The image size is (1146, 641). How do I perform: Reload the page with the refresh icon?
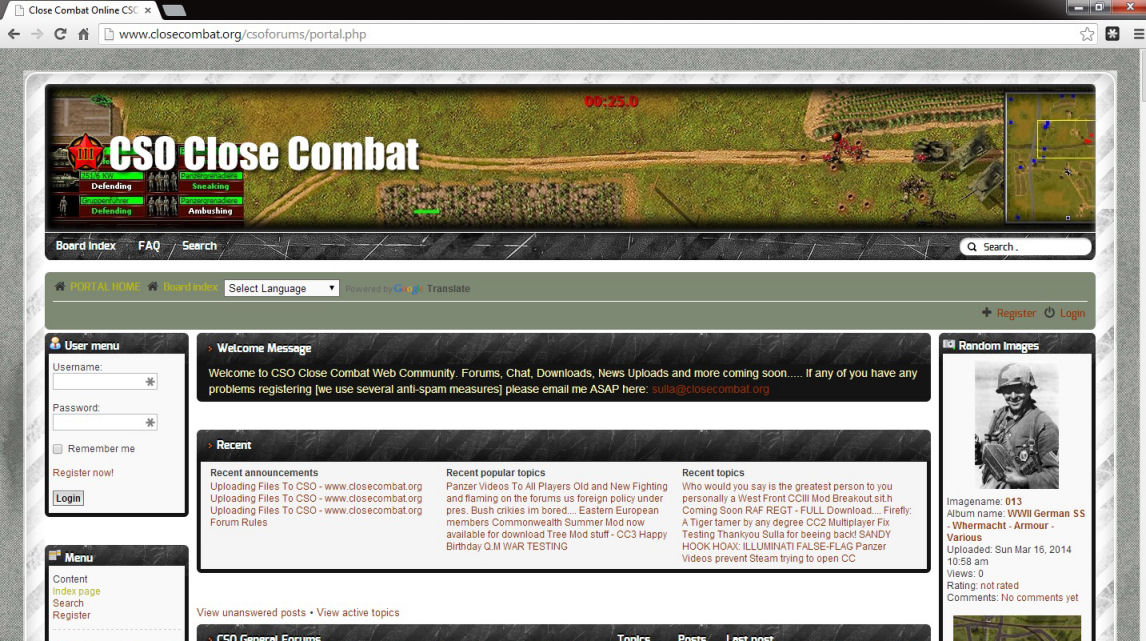60,34
